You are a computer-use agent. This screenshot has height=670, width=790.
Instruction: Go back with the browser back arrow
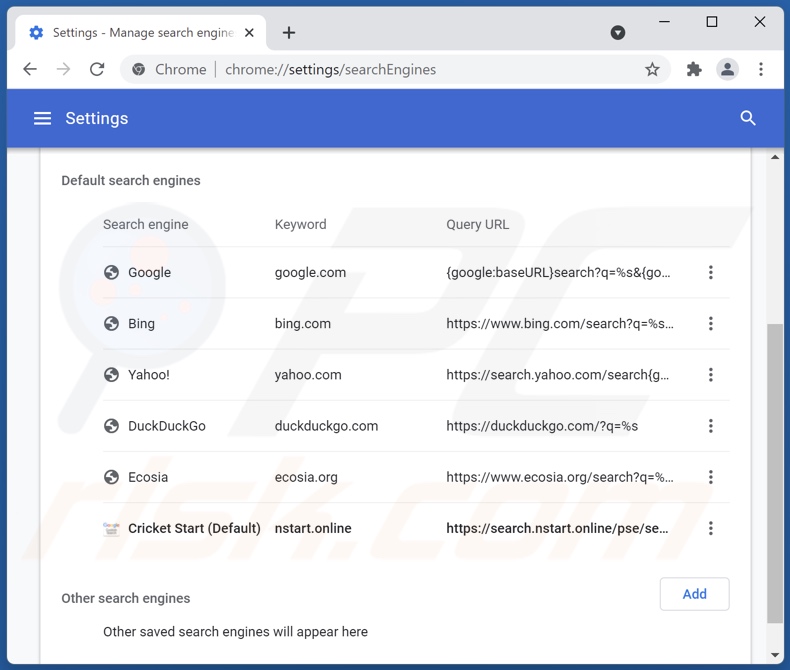click(x=30, y=69)
